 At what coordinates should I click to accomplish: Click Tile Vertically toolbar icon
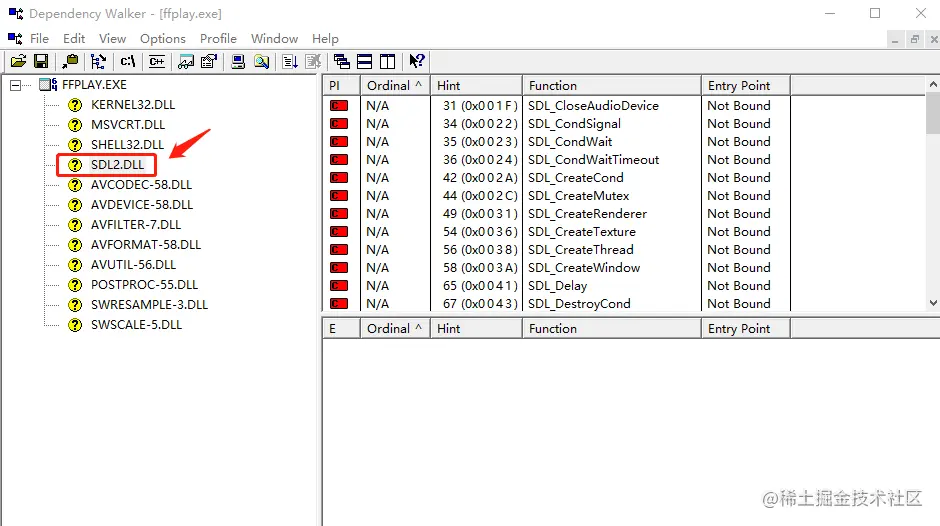388,61
